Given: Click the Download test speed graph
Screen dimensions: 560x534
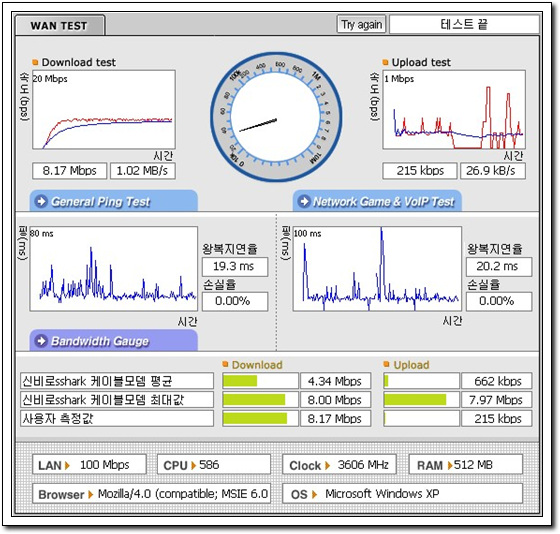Looking at the screenshot, I should (104, 110).
